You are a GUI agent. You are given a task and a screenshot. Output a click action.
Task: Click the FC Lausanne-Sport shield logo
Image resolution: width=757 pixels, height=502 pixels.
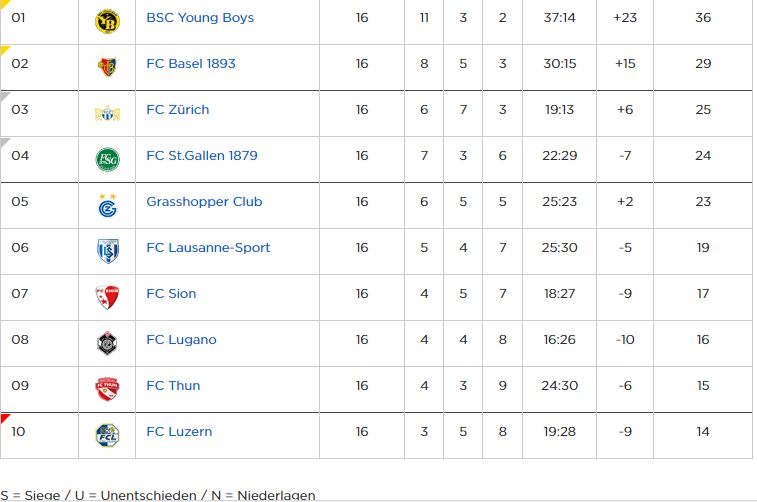click(107, 251)
